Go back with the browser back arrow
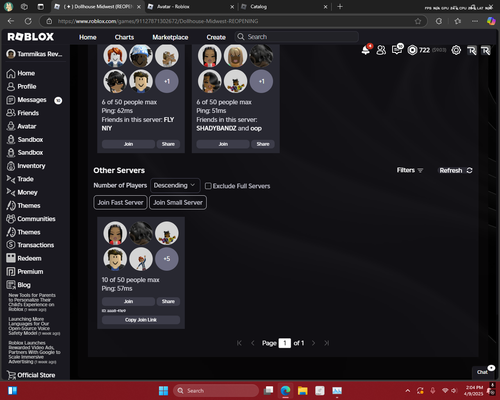The height and width of the screenshot is (400, 500). click(11, 21)
